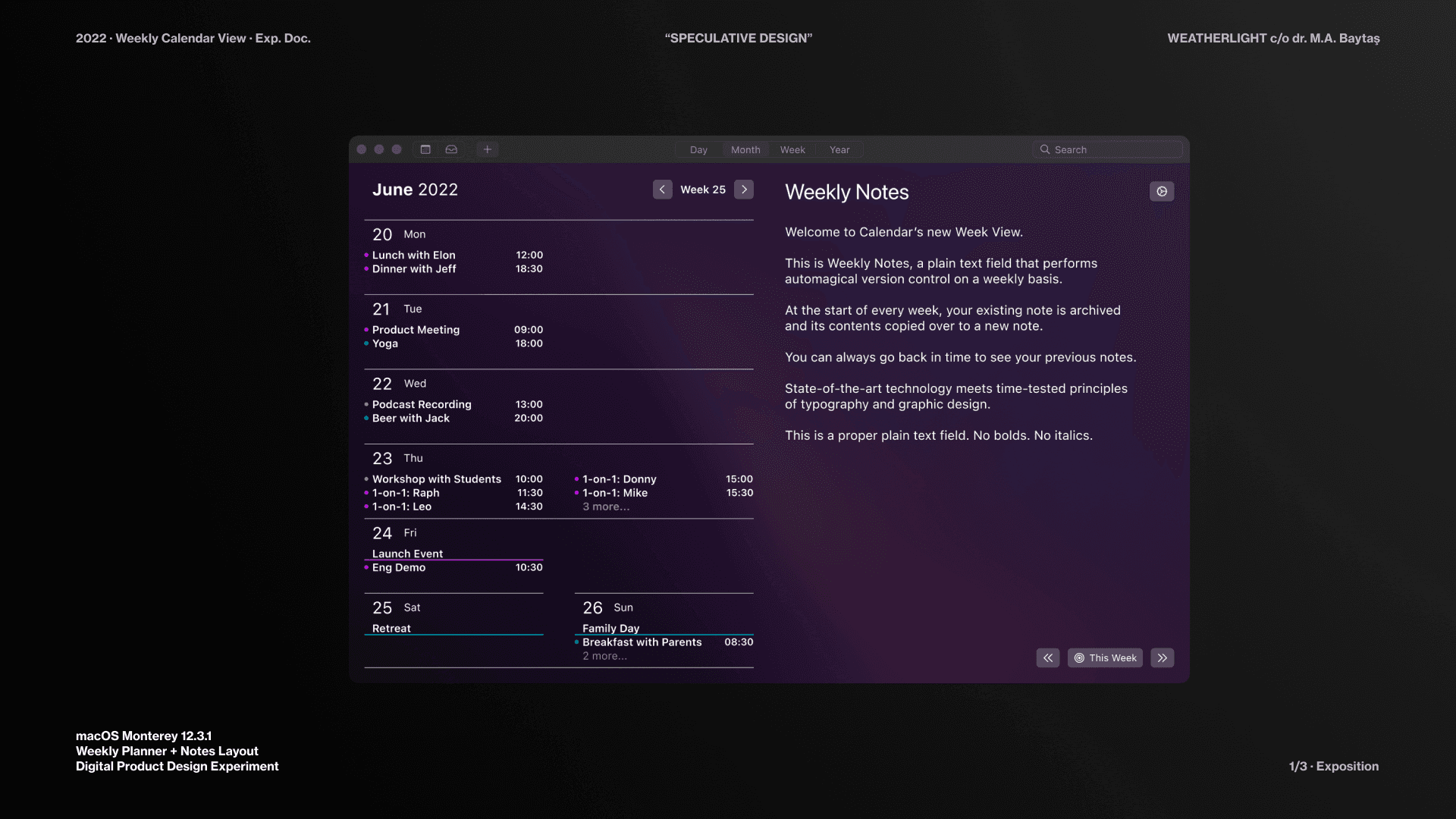1456x819 pixels.
Task: Click This Week button to return
Action: [x=1105, y=657]
